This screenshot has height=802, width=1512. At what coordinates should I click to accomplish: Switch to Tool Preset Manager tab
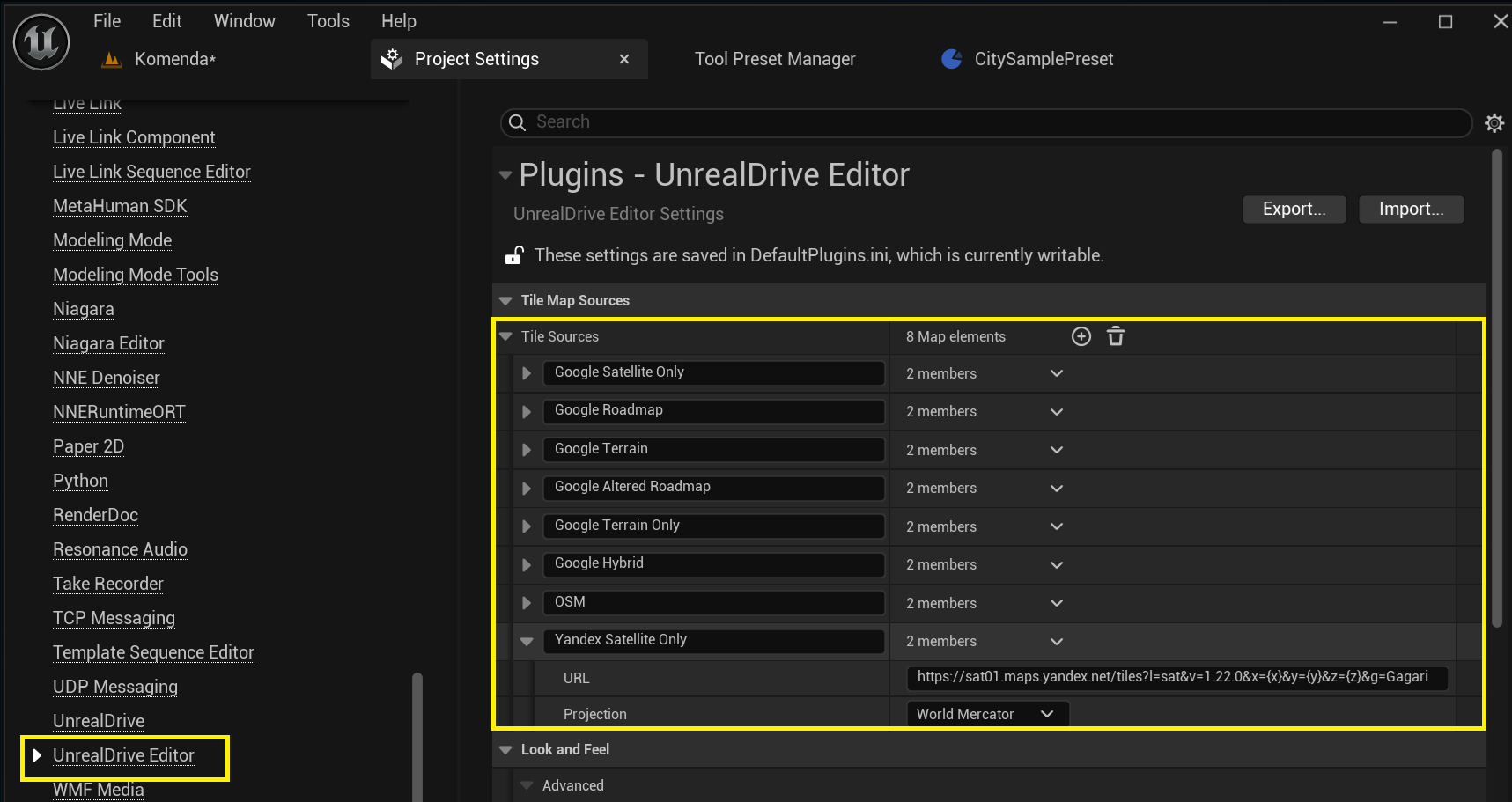click(775, 59)
